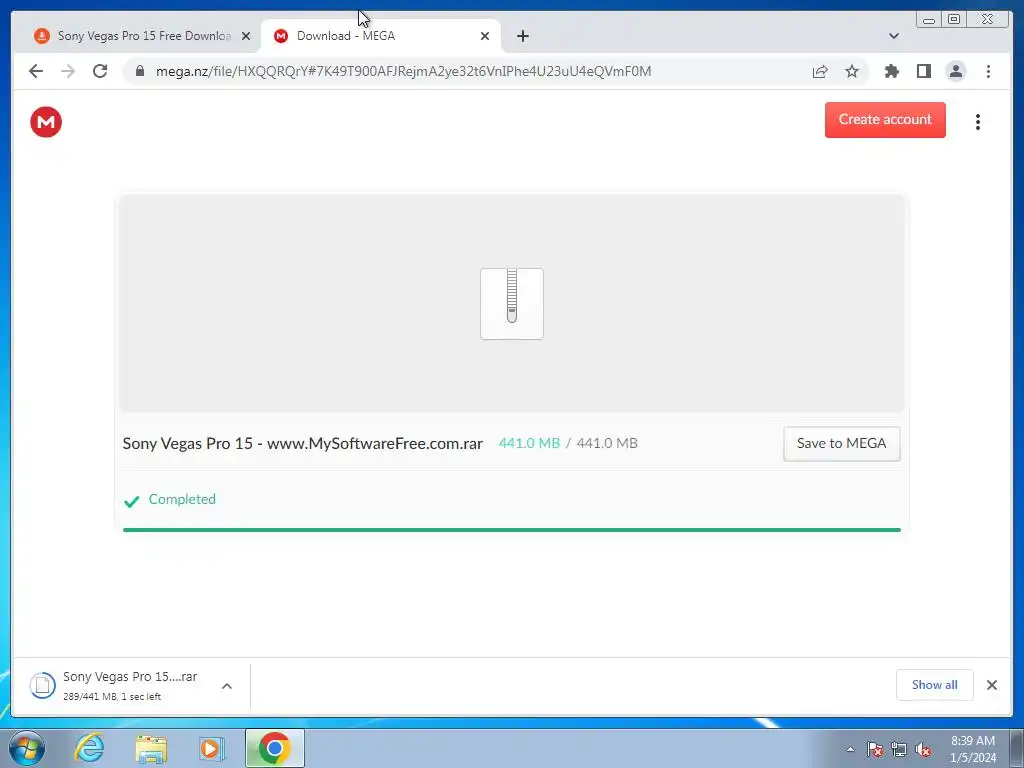Click the 441.0 MB green size text
This screenshot has height=768, width=1024.
click(529, 443)
